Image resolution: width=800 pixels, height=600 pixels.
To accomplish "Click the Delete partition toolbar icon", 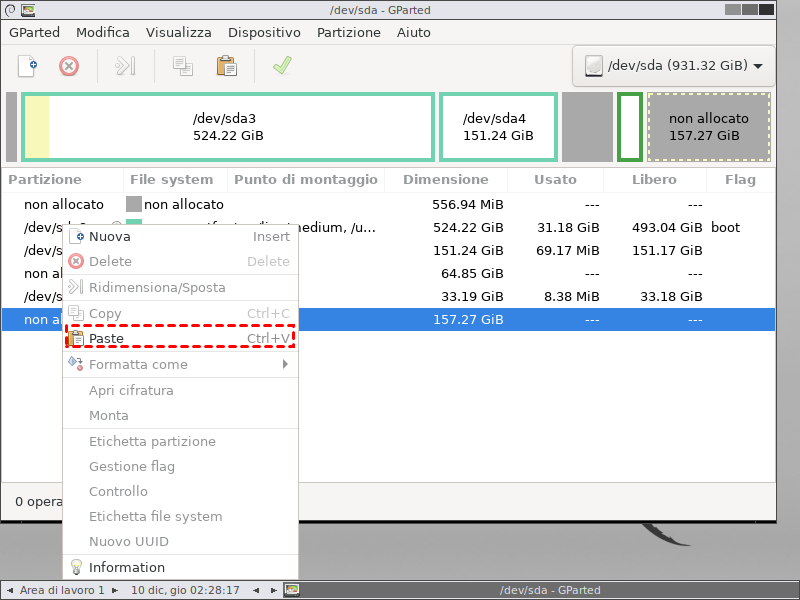I will (x=69, y=66).
